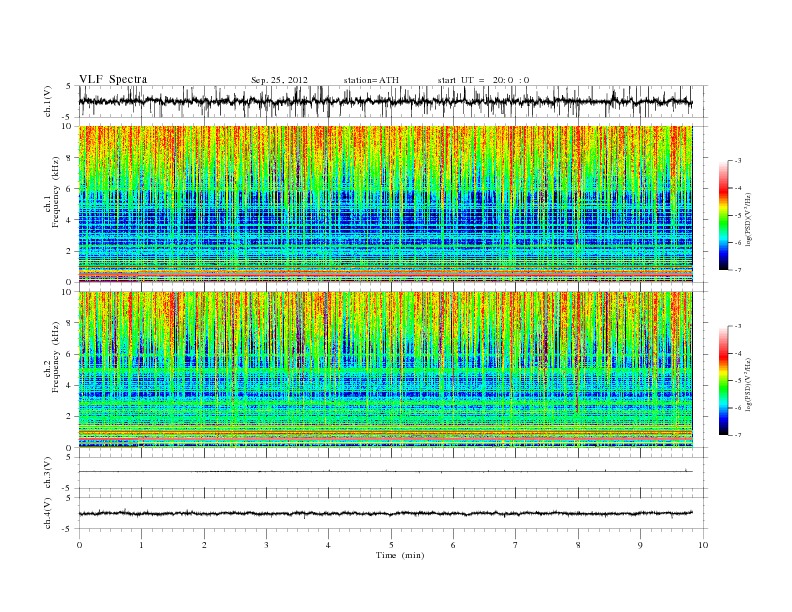This screenshot has height=612, width=792.
Task: Click time axis tick label "3"
Action: point(266,545)
